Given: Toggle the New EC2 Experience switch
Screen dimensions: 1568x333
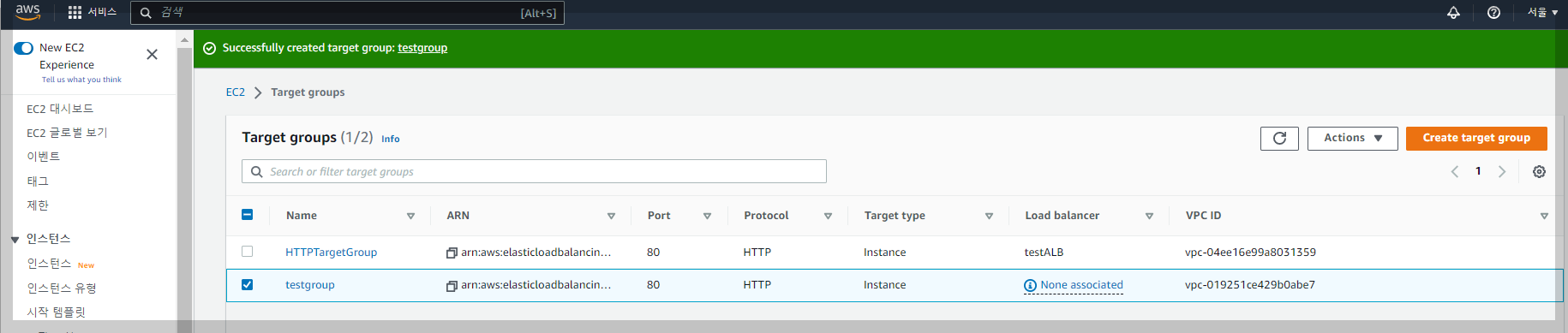Looking at the screenshot, I should [24, 48].
